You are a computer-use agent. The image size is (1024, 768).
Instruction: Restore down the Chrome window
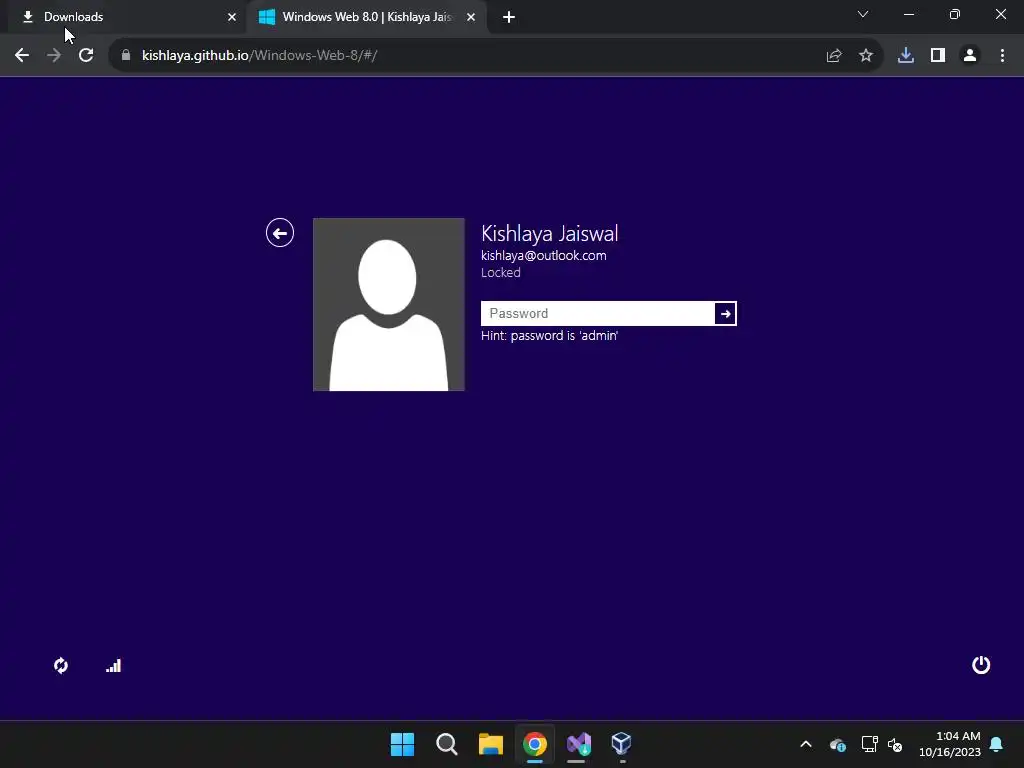click(x=955, y=14)
